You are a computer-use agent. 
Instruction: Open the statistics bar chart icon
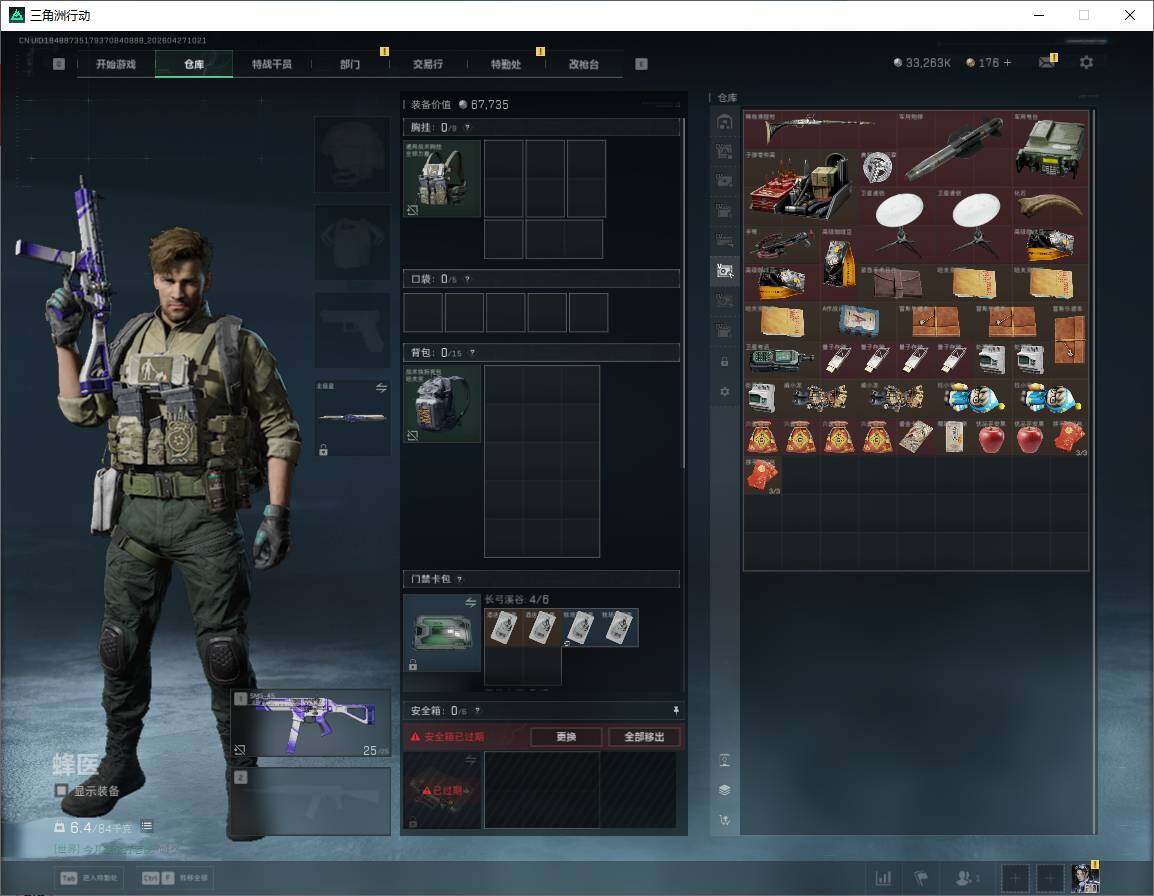(883, 877)
